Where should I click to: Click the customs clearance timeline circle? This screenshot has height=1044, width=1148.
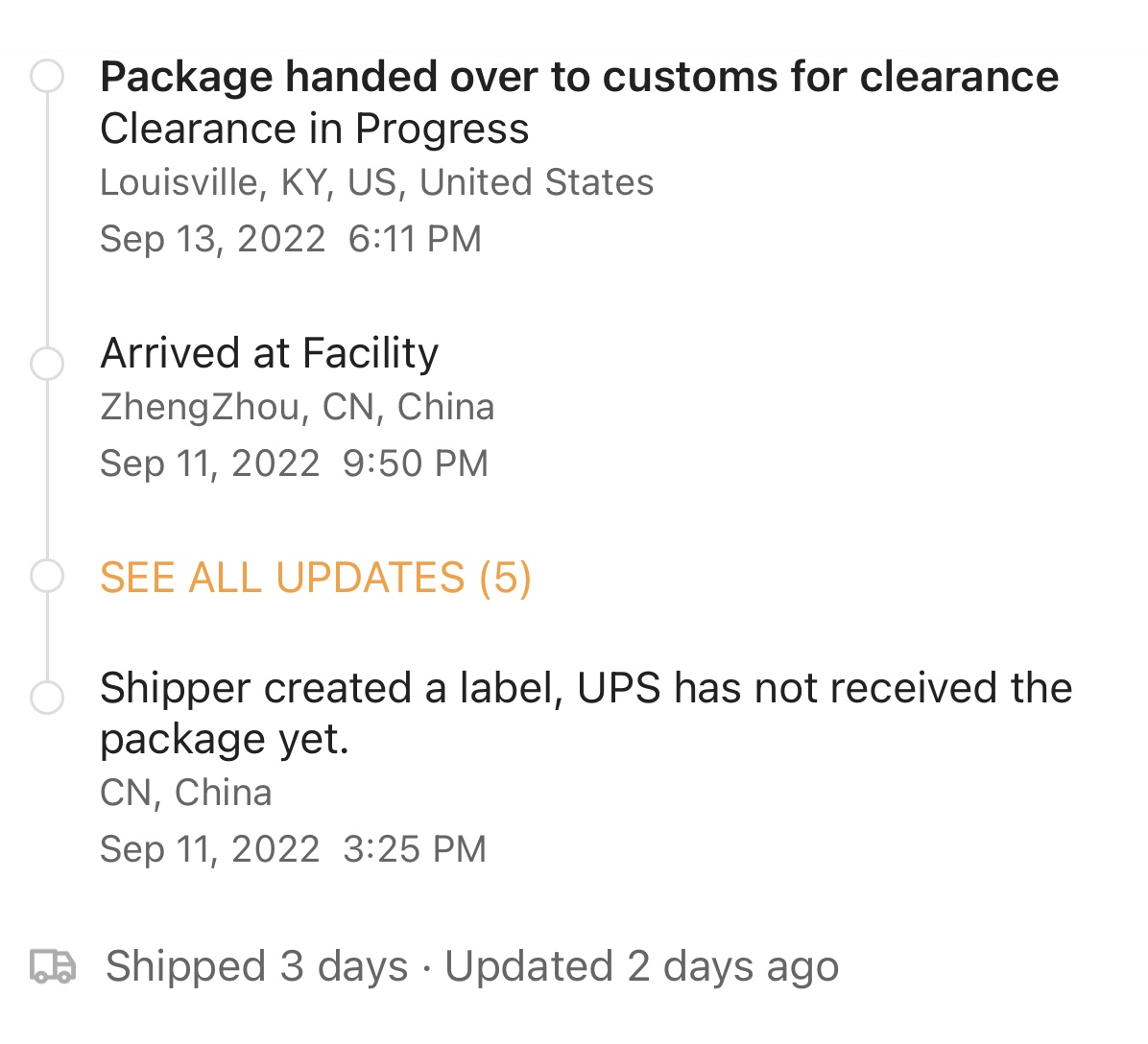pos(47,77)
